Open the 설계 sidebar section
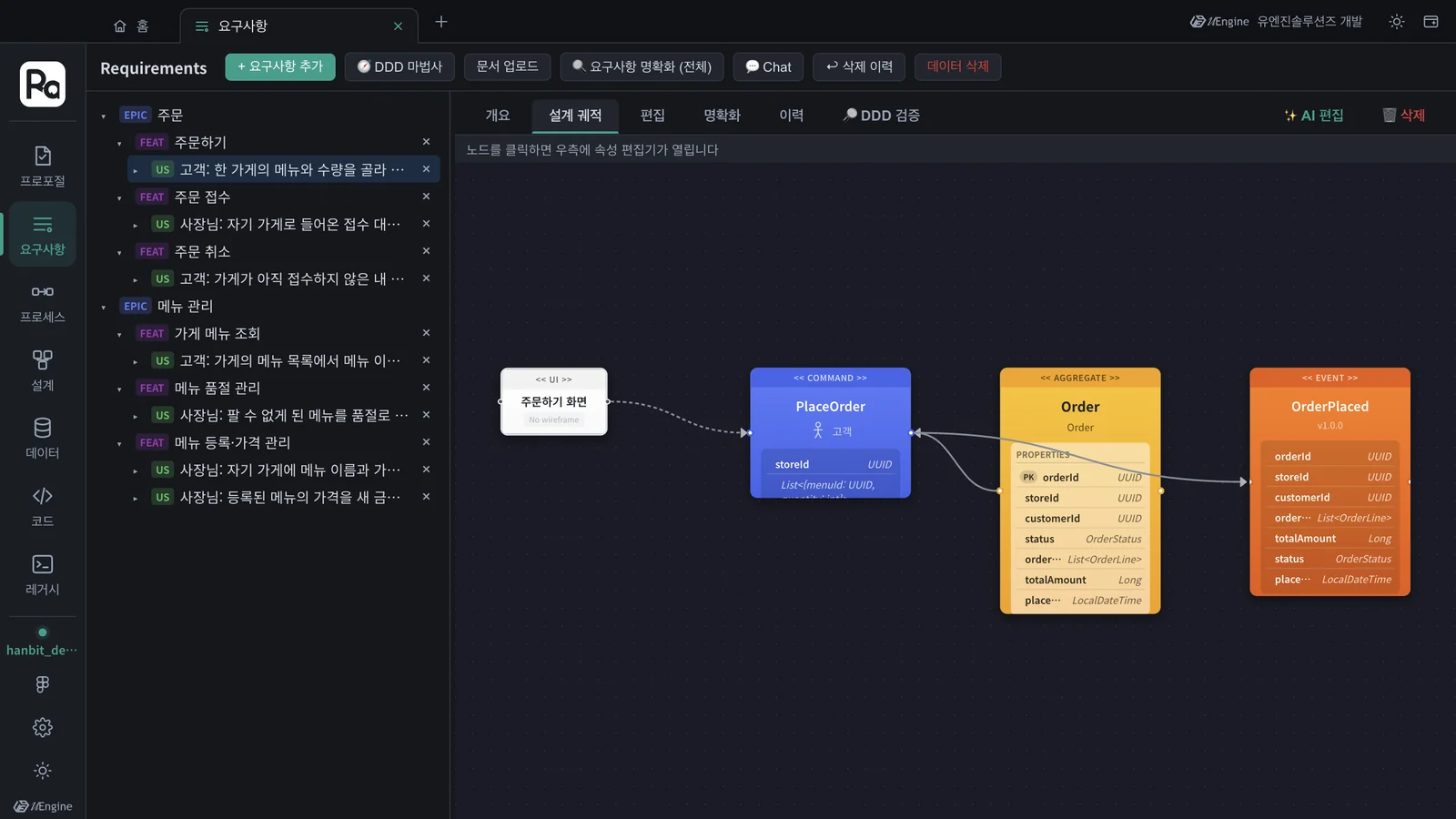This screenshot has height=819, width=1456. (x=43, y=371)
